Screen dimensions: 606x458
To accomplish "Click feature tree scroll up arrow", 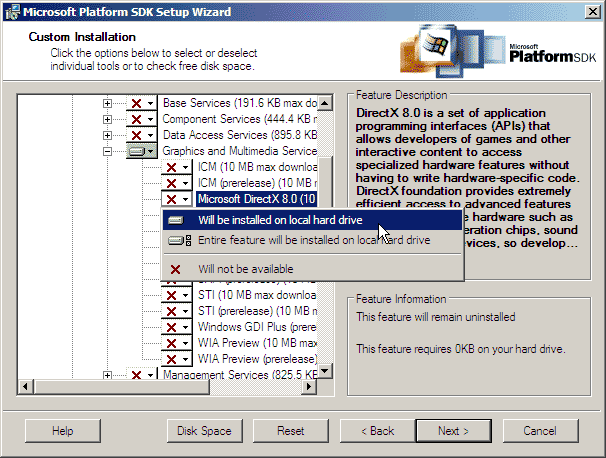I will click(x=325, y=103).
